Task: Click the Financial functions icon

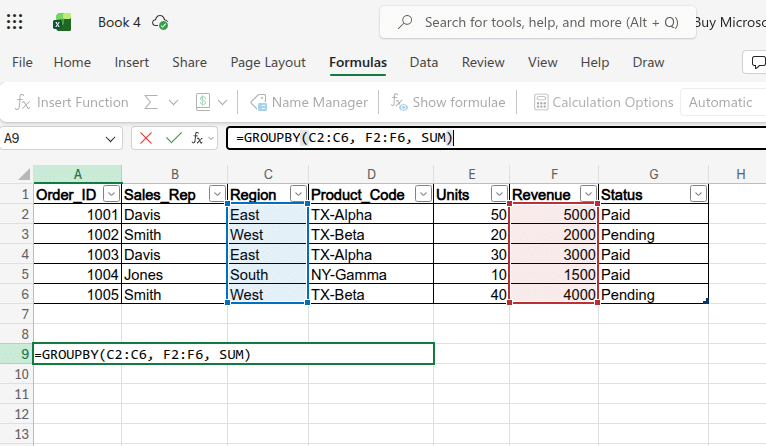Action: point(202,102)
